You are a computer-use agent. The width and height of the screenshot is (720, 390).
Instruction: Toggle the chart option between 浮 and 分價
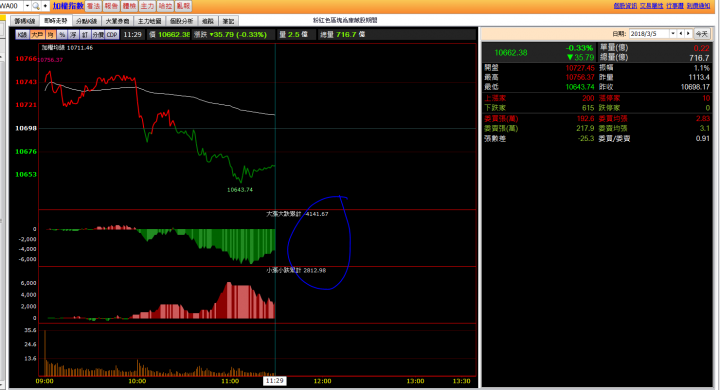coord(85,34)
